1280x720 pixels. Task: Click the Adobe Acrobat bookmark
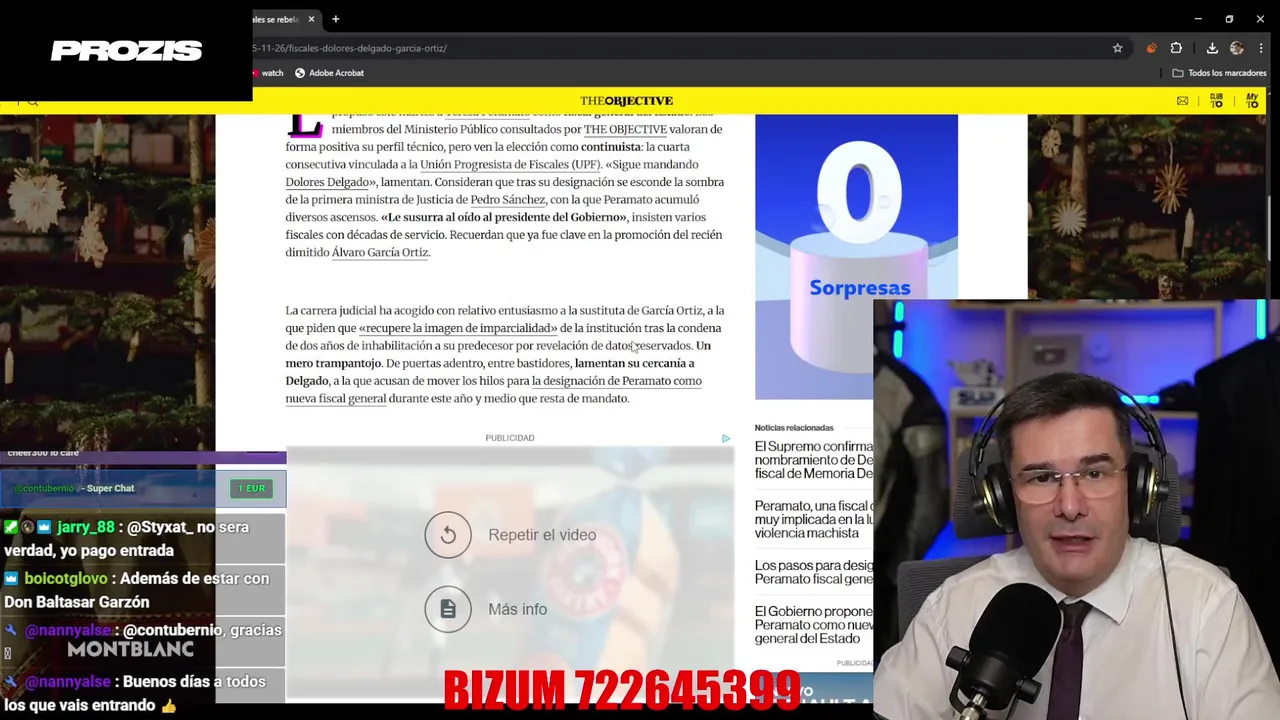329,73
